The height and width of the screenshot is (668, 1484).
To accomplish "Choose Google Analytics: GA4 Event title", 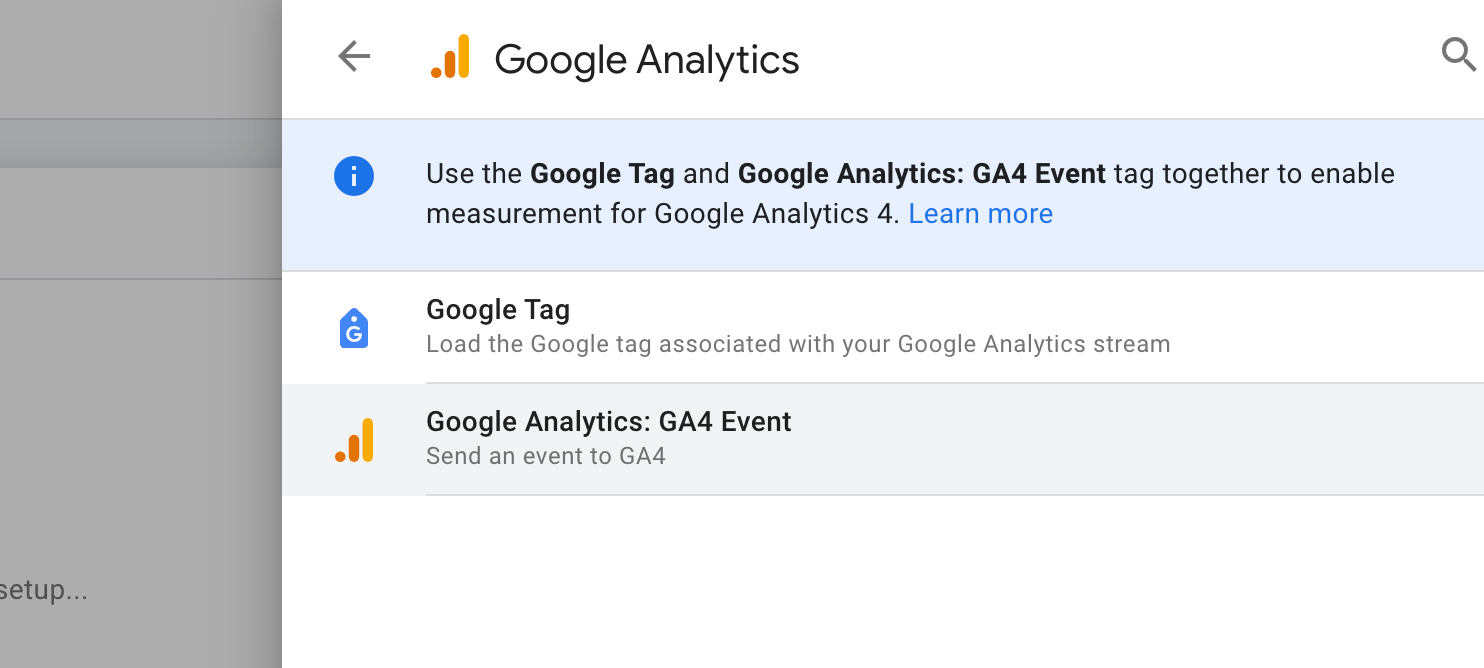I will (x=609, y=422).
